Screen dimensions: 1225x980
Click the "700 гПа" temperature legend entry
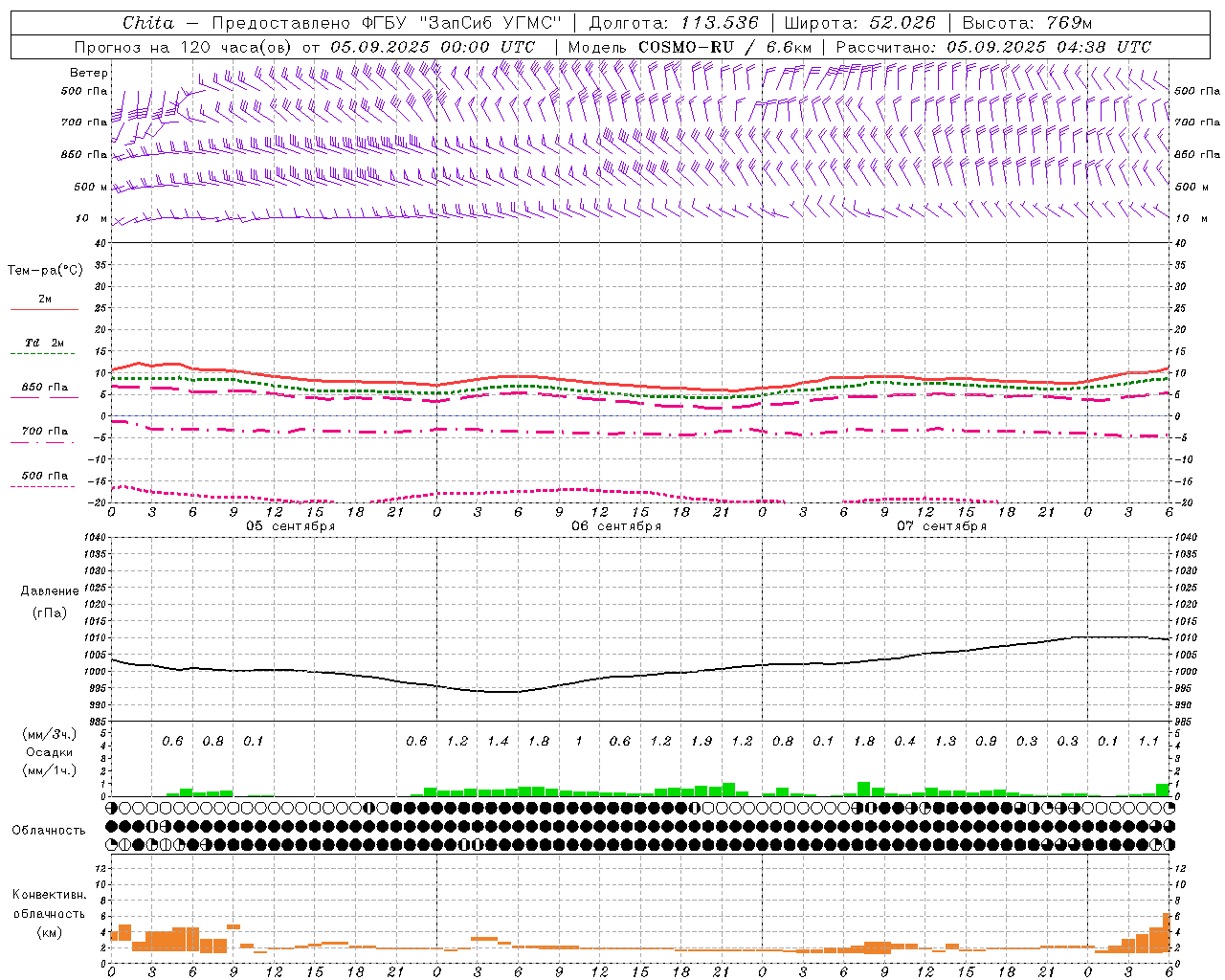(x=45, y=432)
